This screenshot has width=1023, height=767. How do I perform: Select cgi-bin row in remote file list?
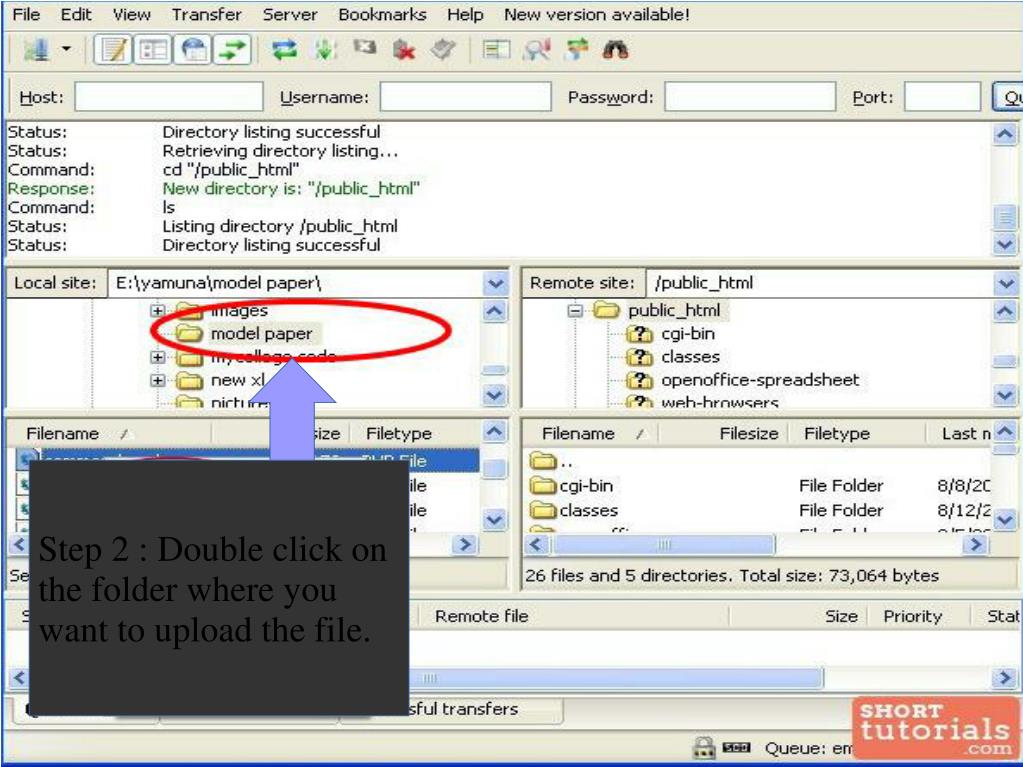(760, 486)
